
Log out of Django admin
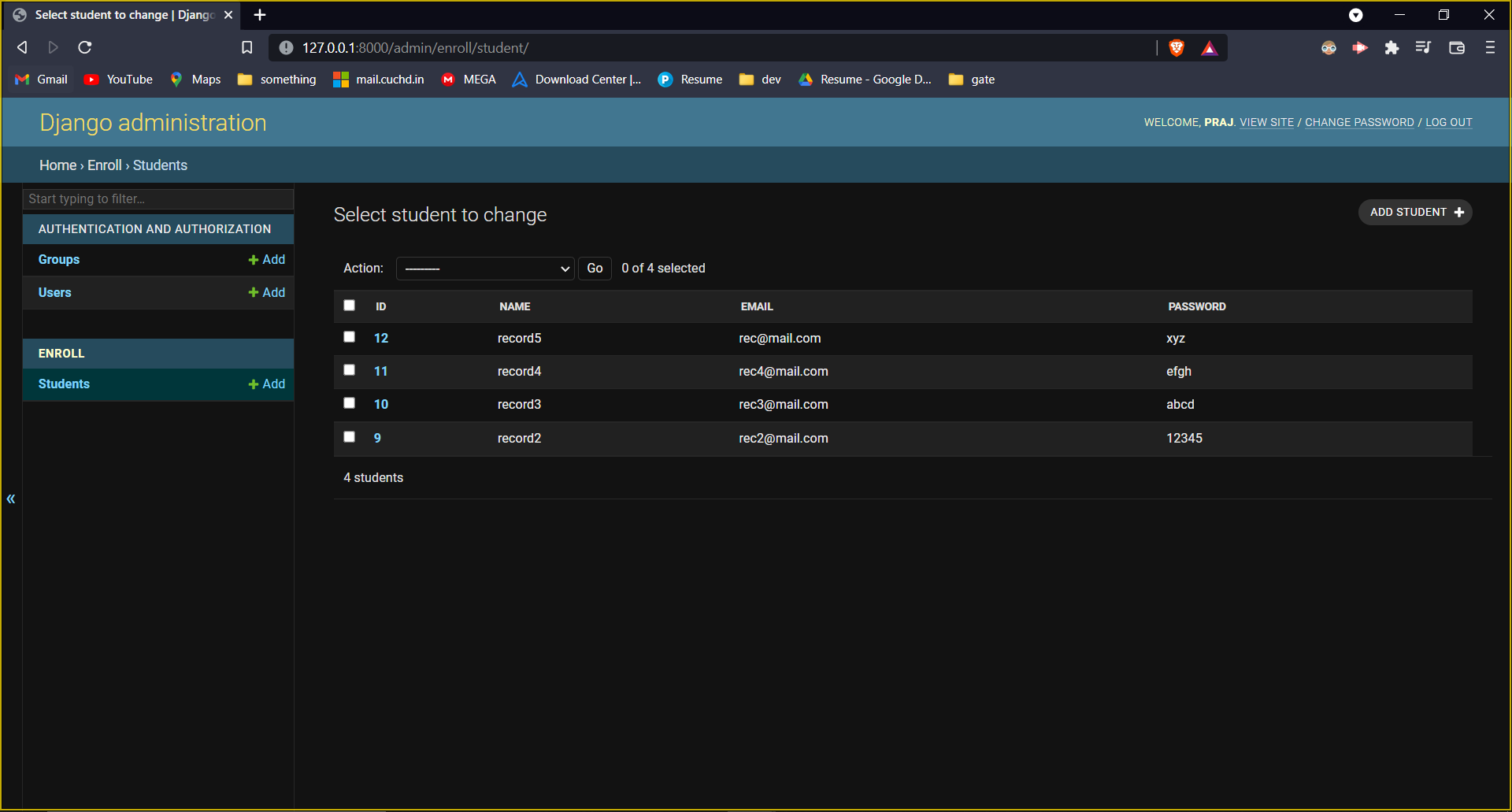coord(1448,122)
